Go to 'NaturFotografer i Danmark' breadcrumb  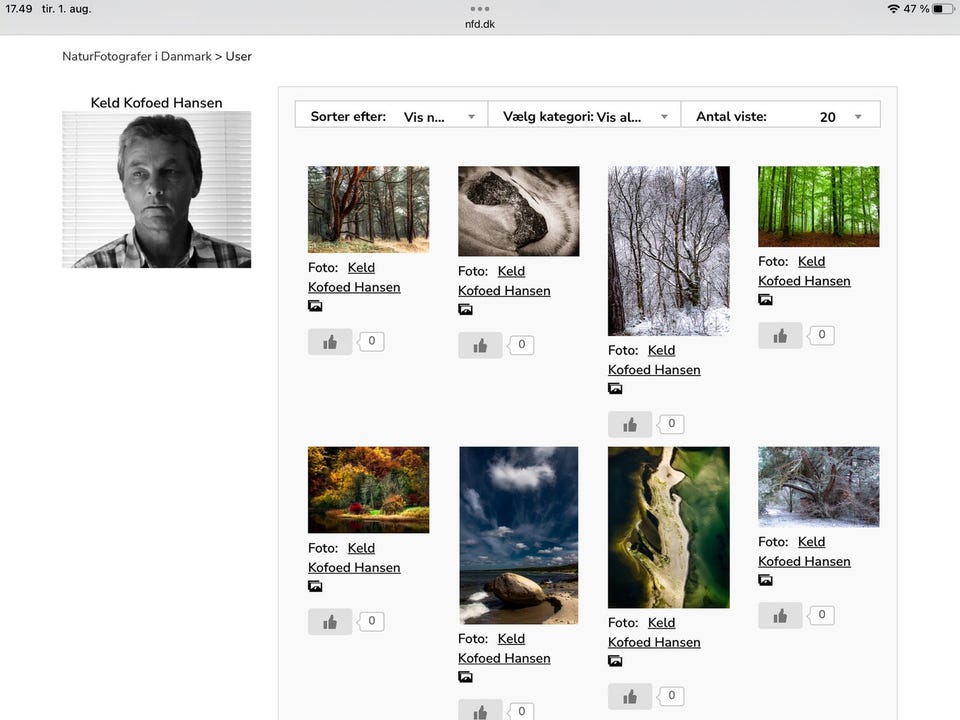tap(137, 57)
